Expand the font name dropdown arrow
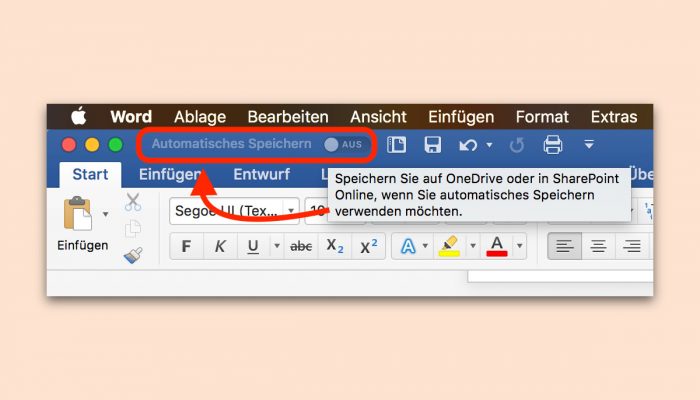Screen dimensions: 700x400 291,211
